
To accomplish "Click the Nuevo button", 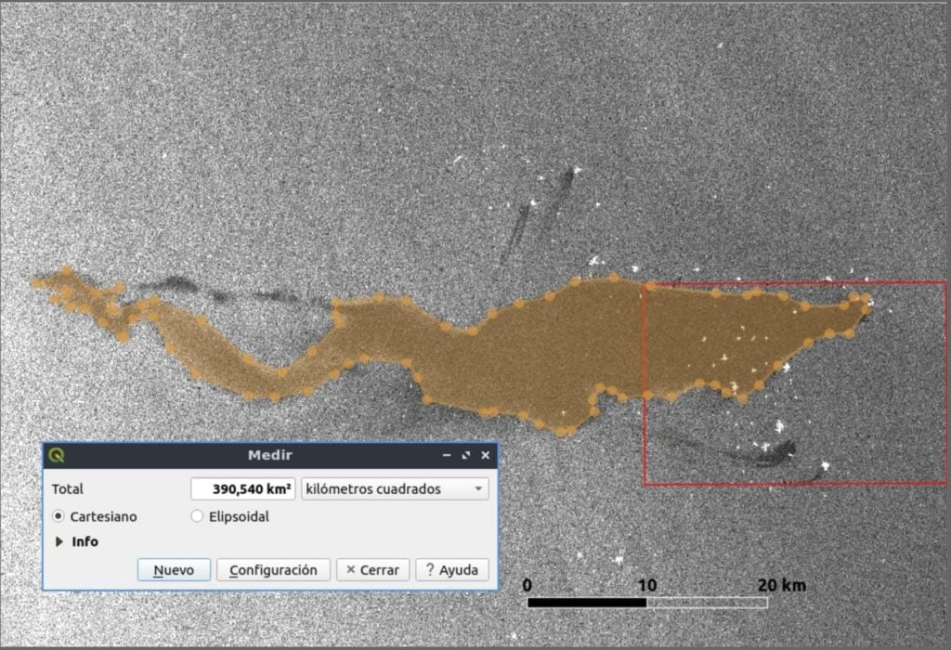I will [173, 570].
